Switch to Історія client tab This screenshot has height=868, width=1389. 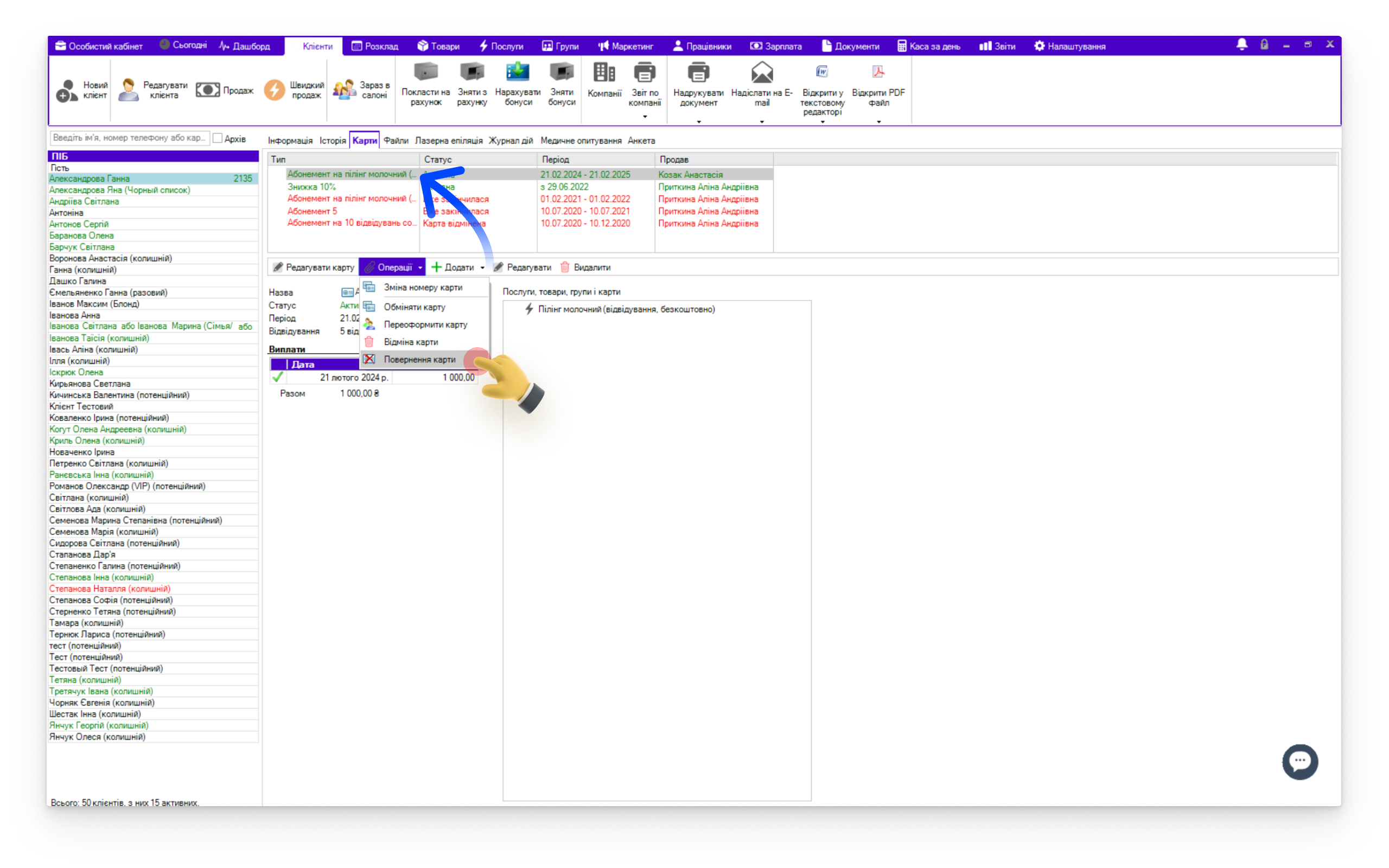point(332,141)
